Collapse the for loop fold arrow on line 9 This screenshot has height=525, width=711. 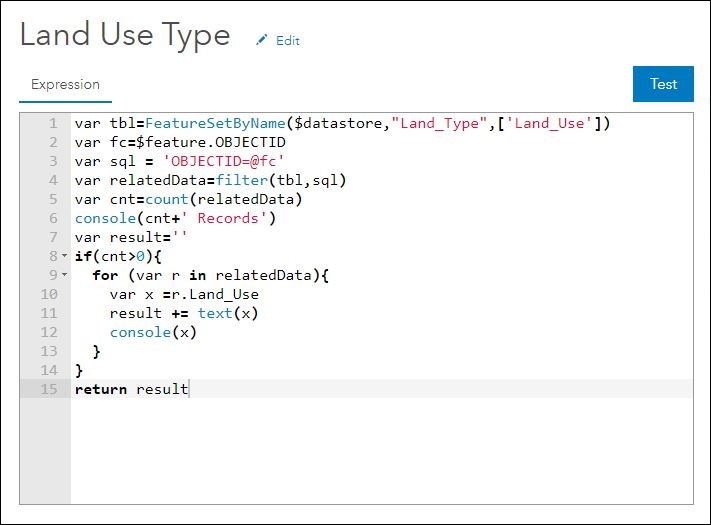click(x=64, y=275)
